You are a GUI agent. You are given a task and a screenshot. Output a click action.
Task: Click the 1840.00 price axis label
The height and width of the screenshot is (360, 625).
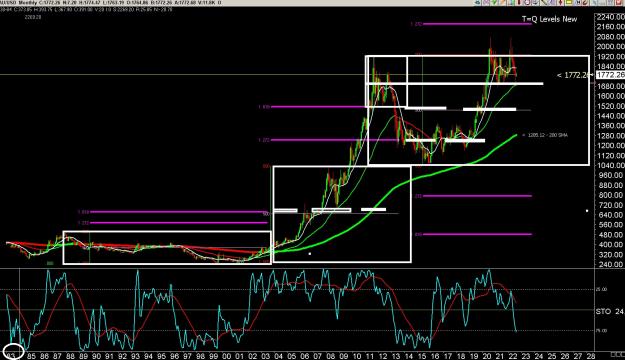coord(611,67)
